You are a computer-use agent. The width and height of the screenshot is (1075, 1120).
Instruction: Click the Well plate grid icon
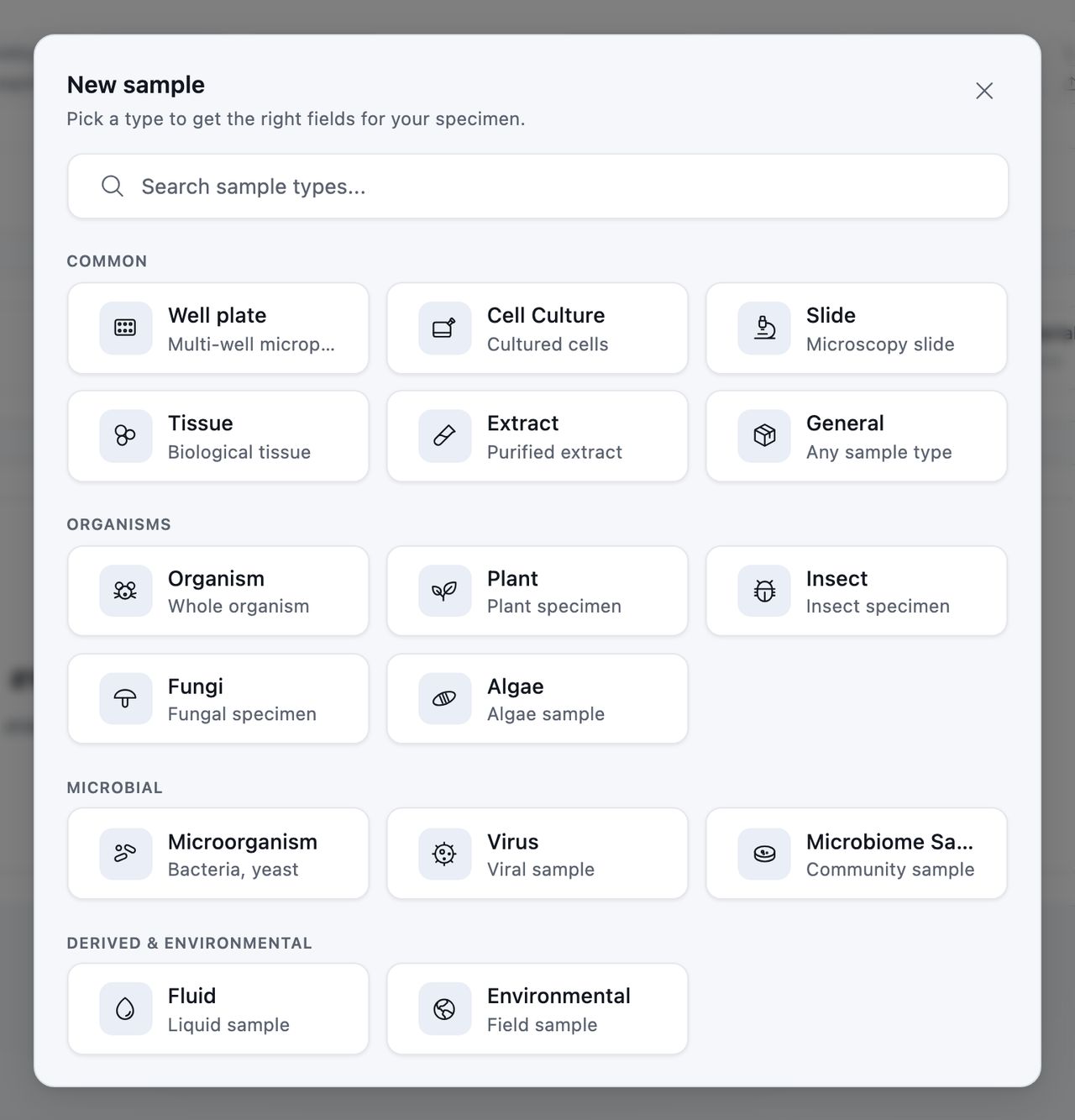pos(125,329)
